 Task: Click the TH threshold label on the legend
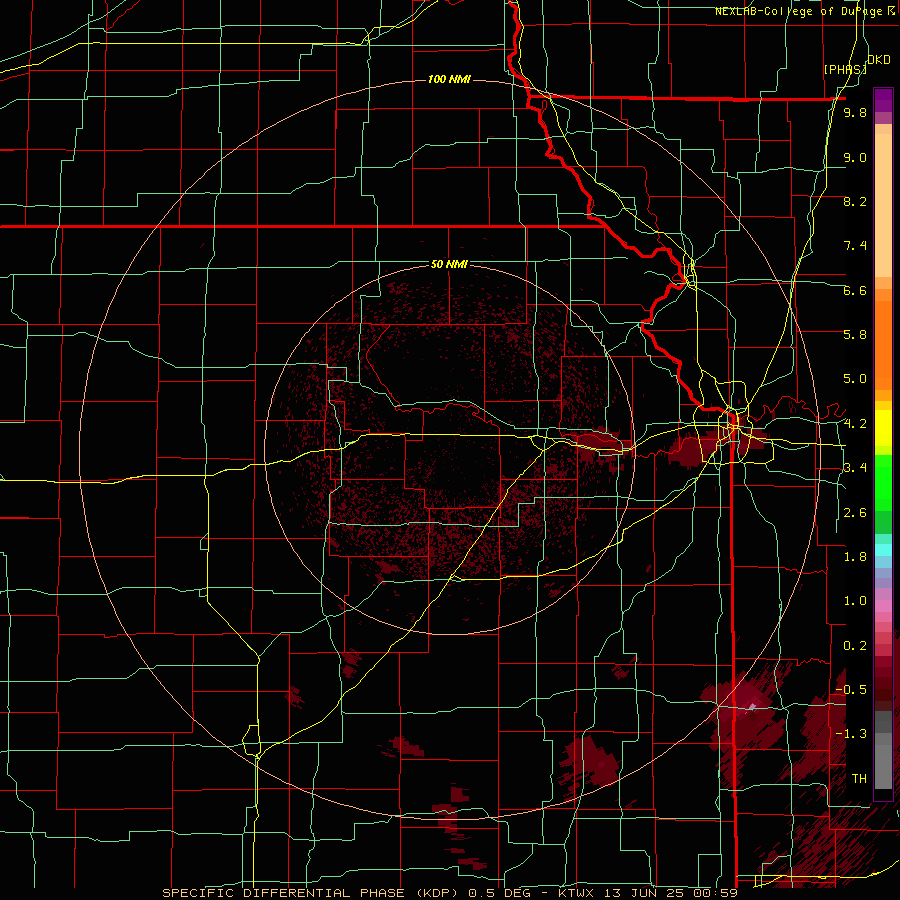pos(859,779)
